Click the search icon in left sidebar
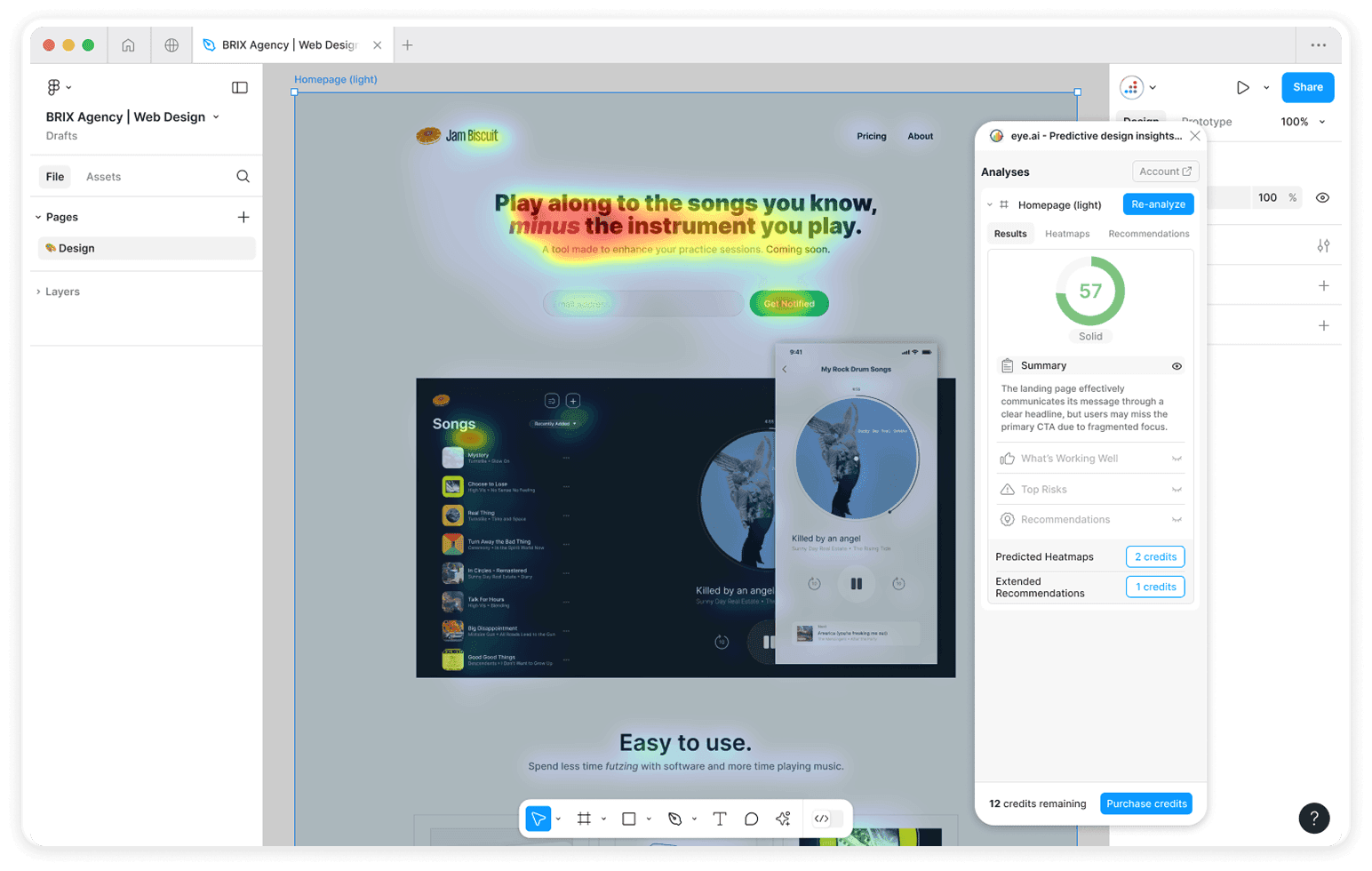This screenshot has height=871, width=1372. [x=243, y=176]
